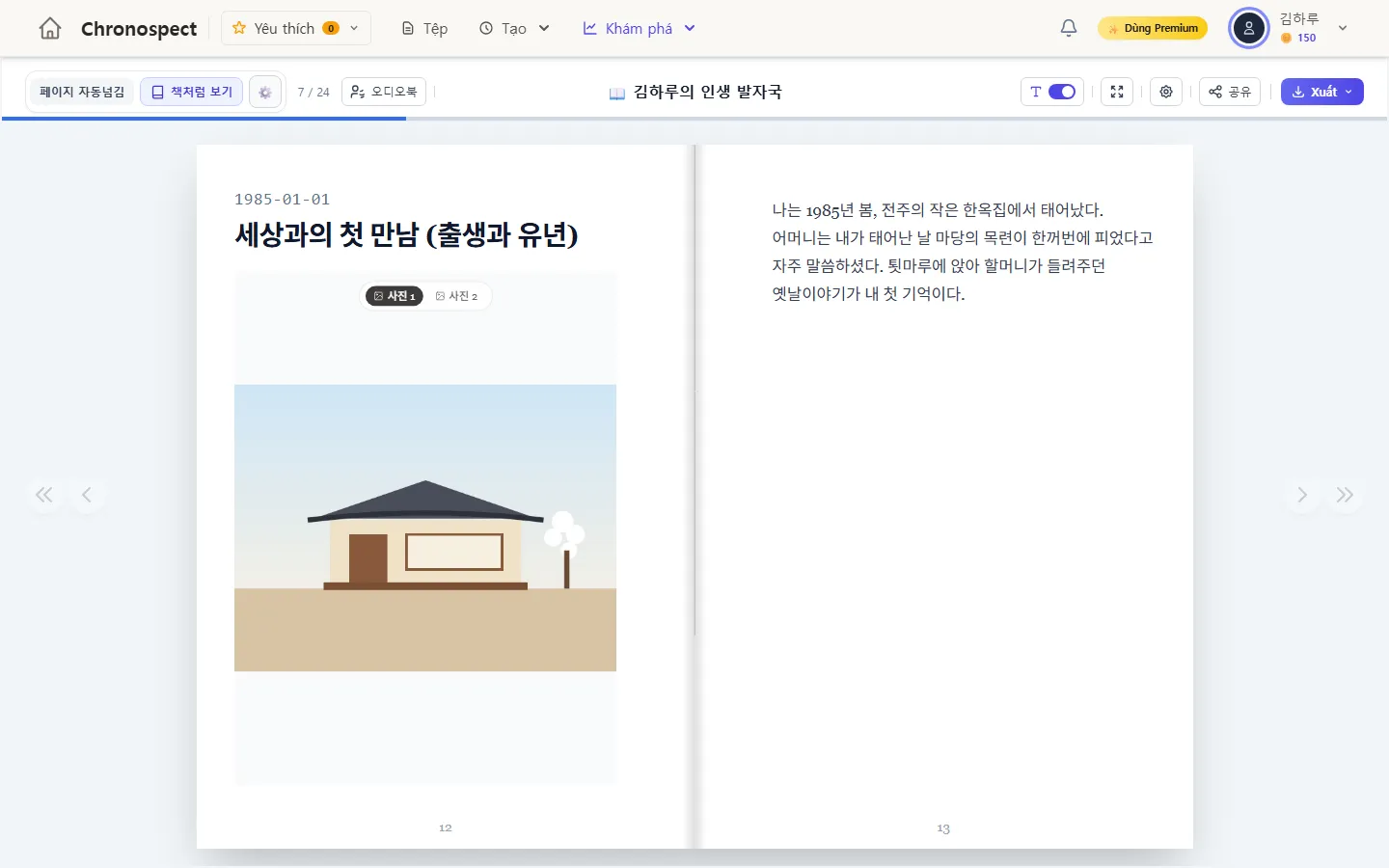Click the coin balance 150
The image size is (1389, 868).
pos(1298,39)
